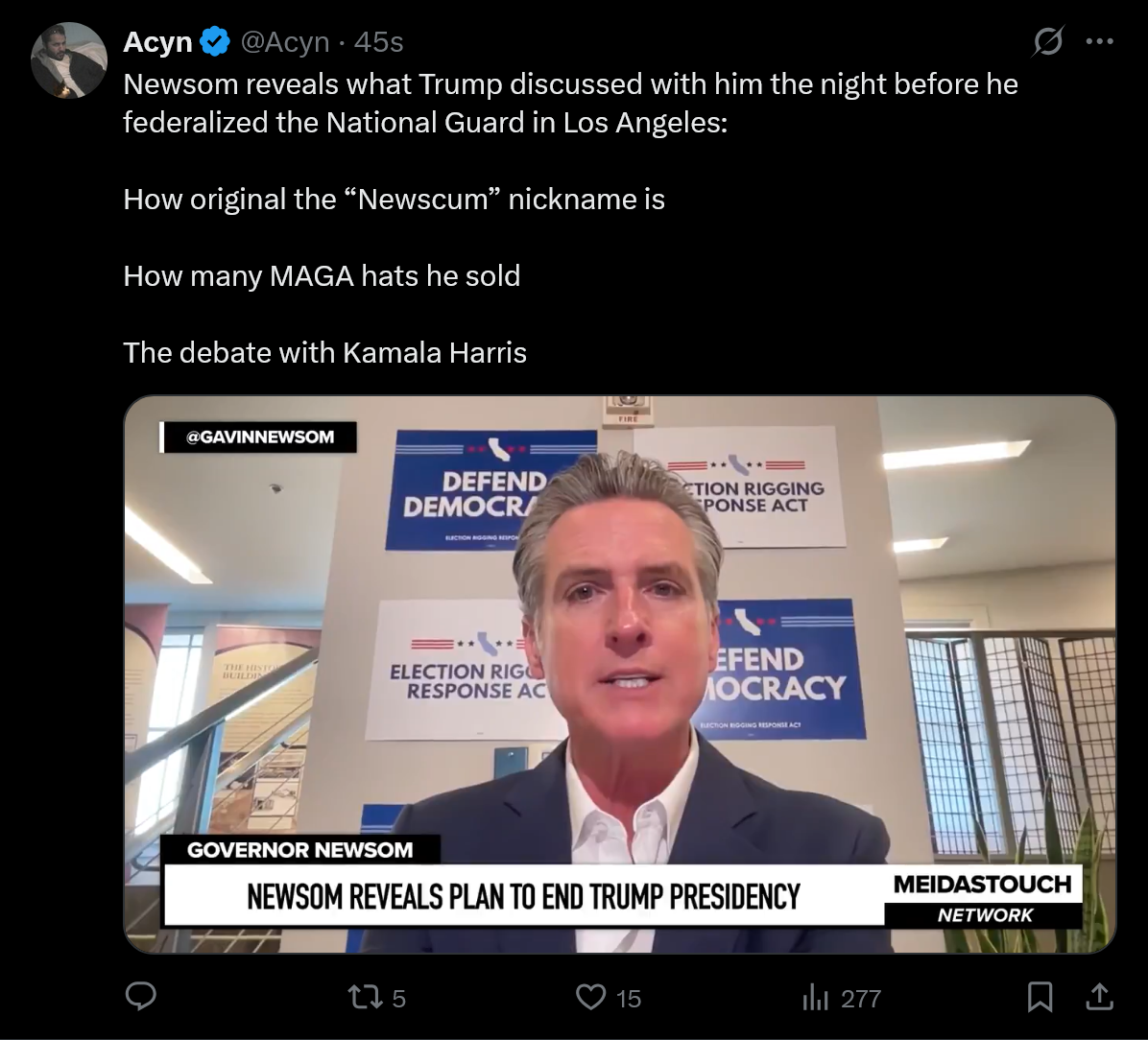Open the Acyn display name link
The image size is (1148, 1040).
(x=157, y=41)
